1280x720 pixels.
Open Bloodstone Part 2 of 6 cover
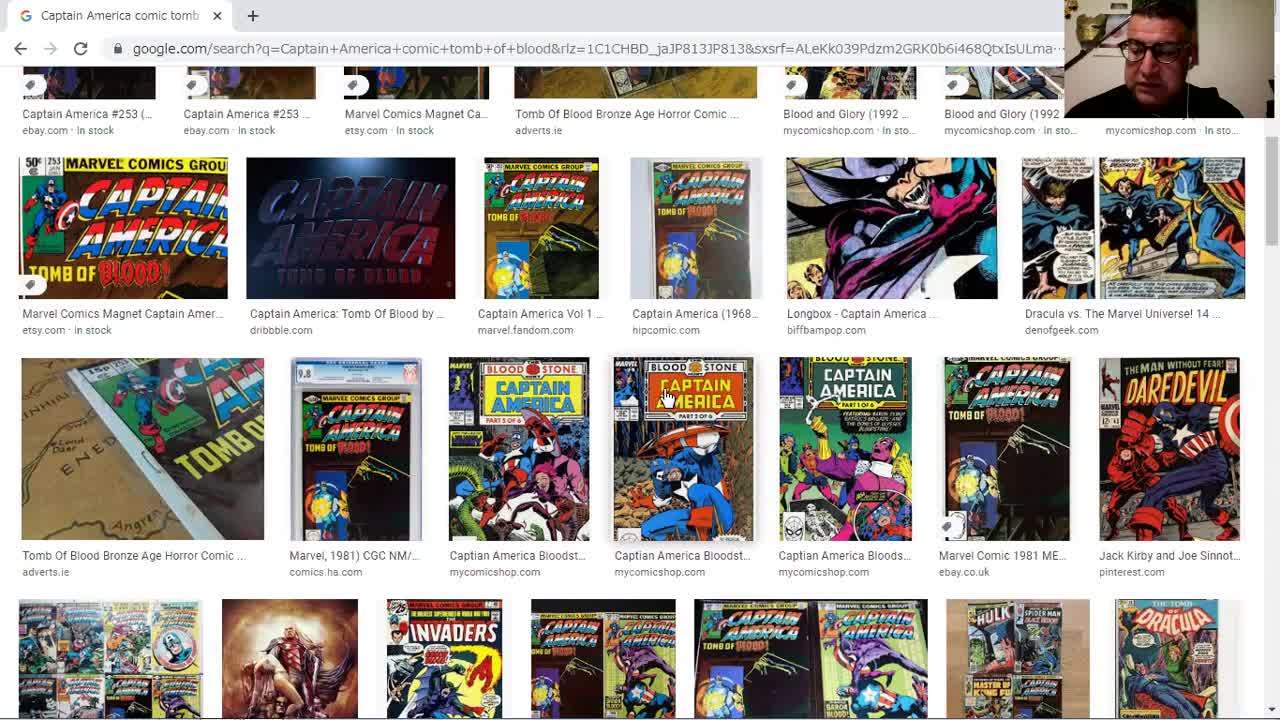(683, 449)
